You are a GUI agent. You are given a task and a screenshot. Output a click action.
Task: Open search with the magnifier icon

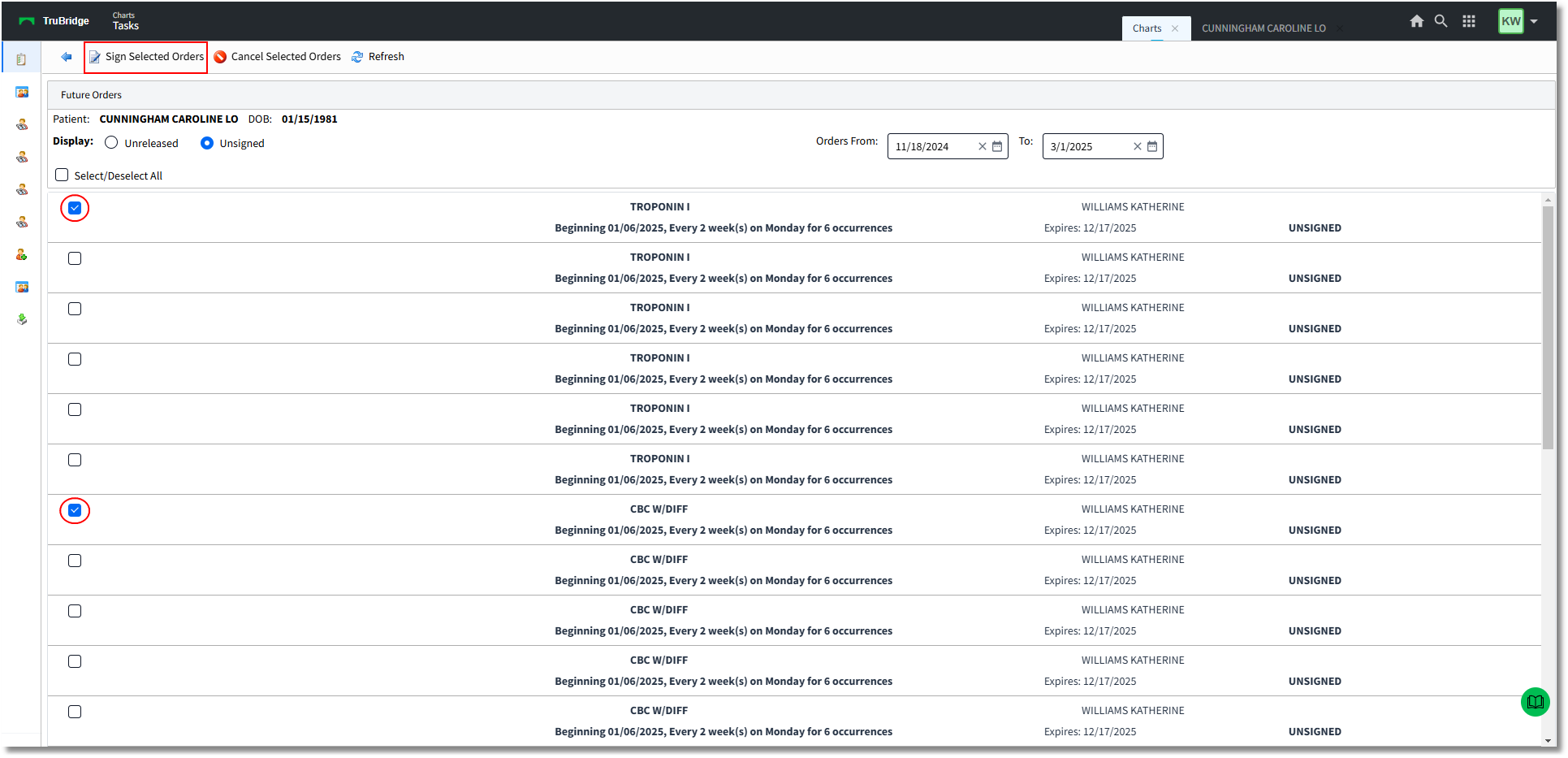pyautogui.click(x=1441, y=21)
